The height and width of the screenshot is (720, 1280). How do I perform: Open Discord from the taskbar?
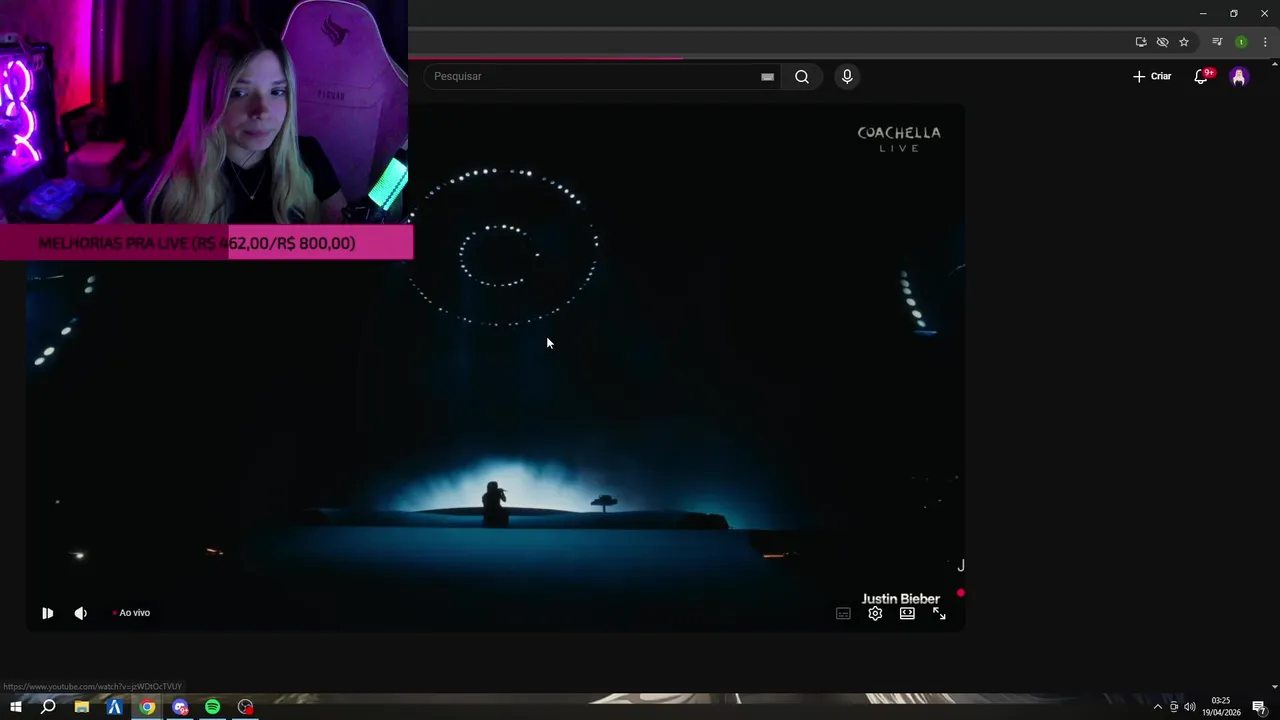180,707
